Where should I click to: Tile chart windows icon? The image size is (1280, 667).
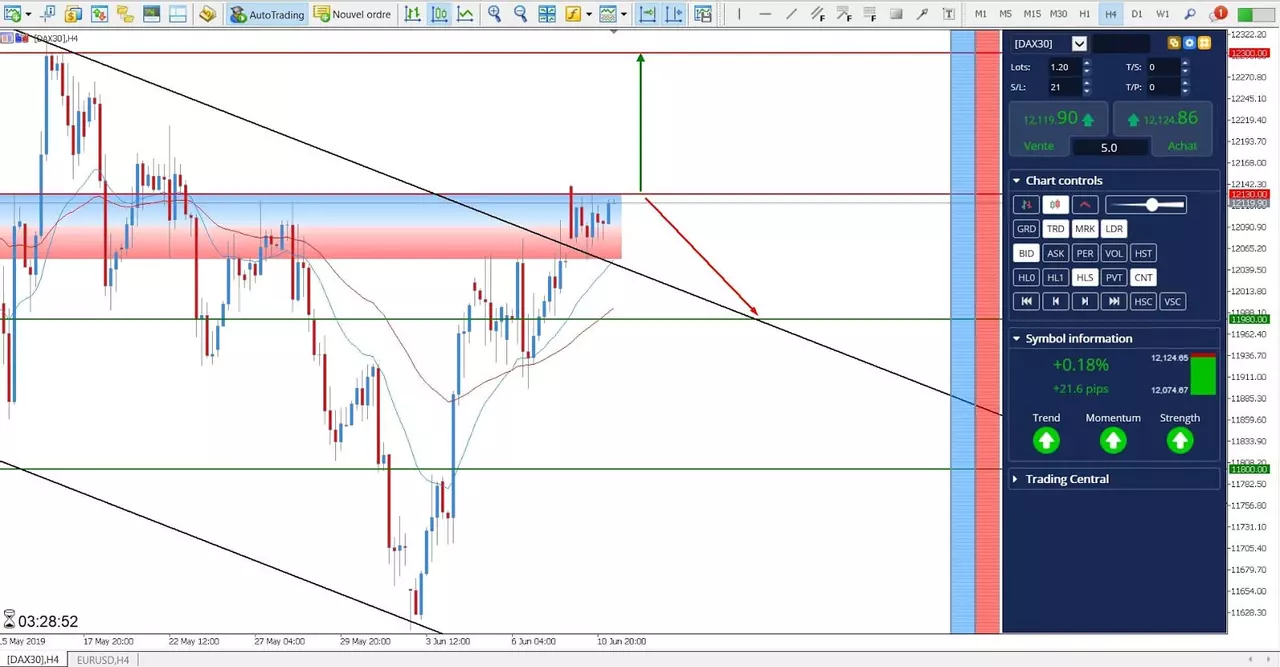[x=547, y=14]
